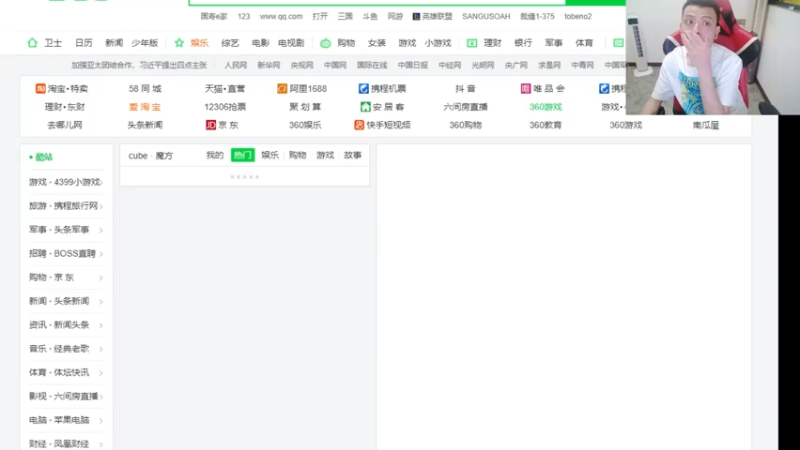
Task: Open the 抖音 link
Action: pos(465,89)
